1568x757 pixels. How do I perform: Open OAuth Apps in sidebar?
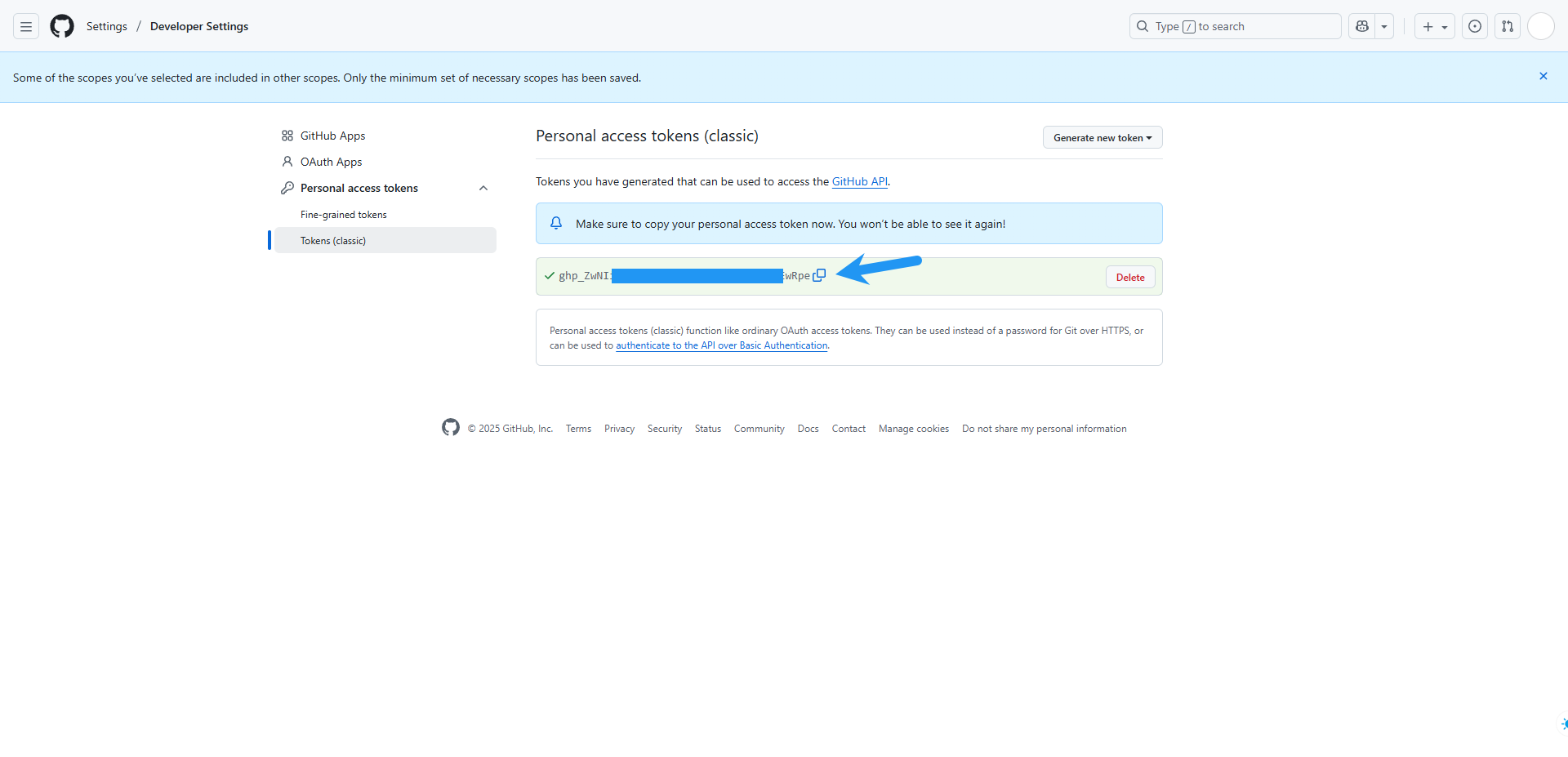[x=331, y=162]
